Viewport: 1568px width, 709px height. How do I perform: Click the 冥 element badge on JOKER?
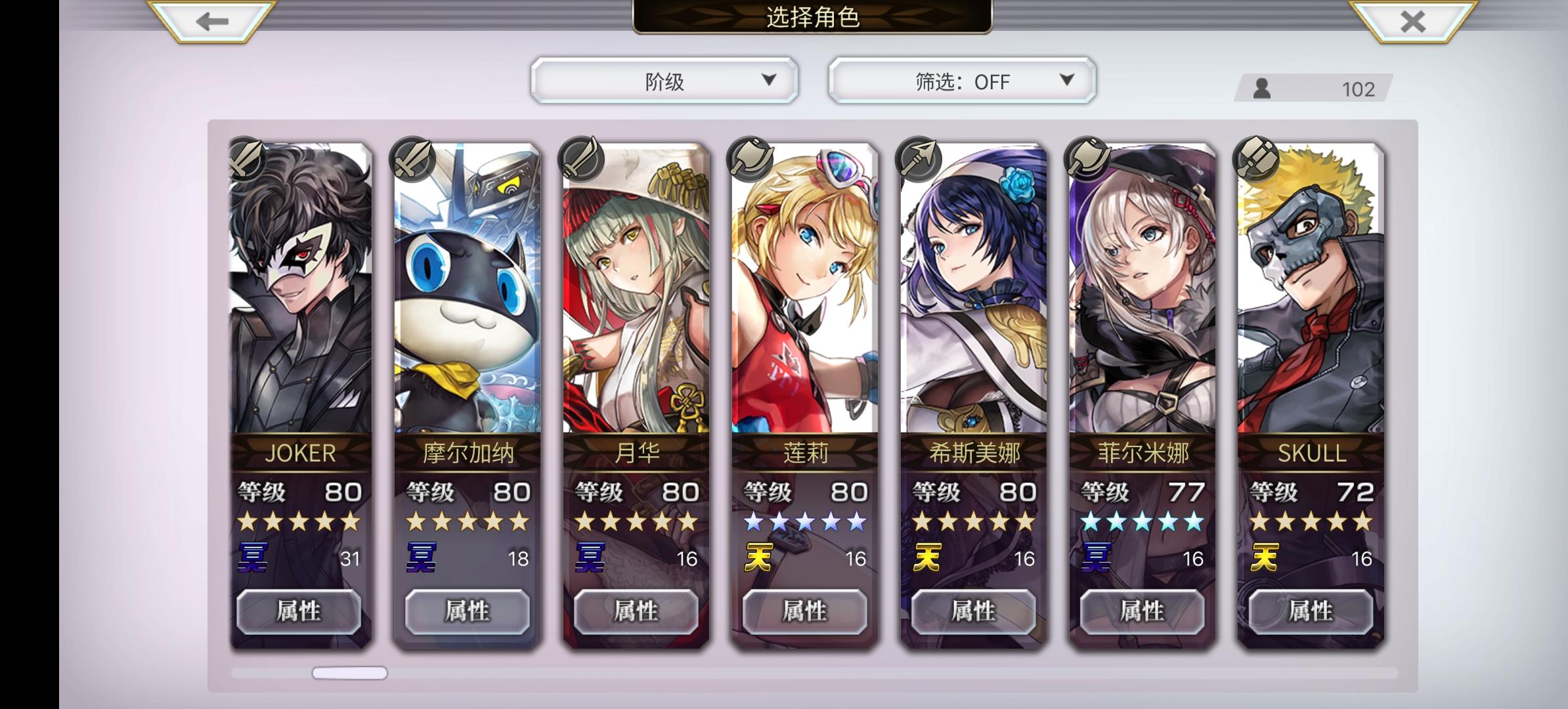click(252, 557)
